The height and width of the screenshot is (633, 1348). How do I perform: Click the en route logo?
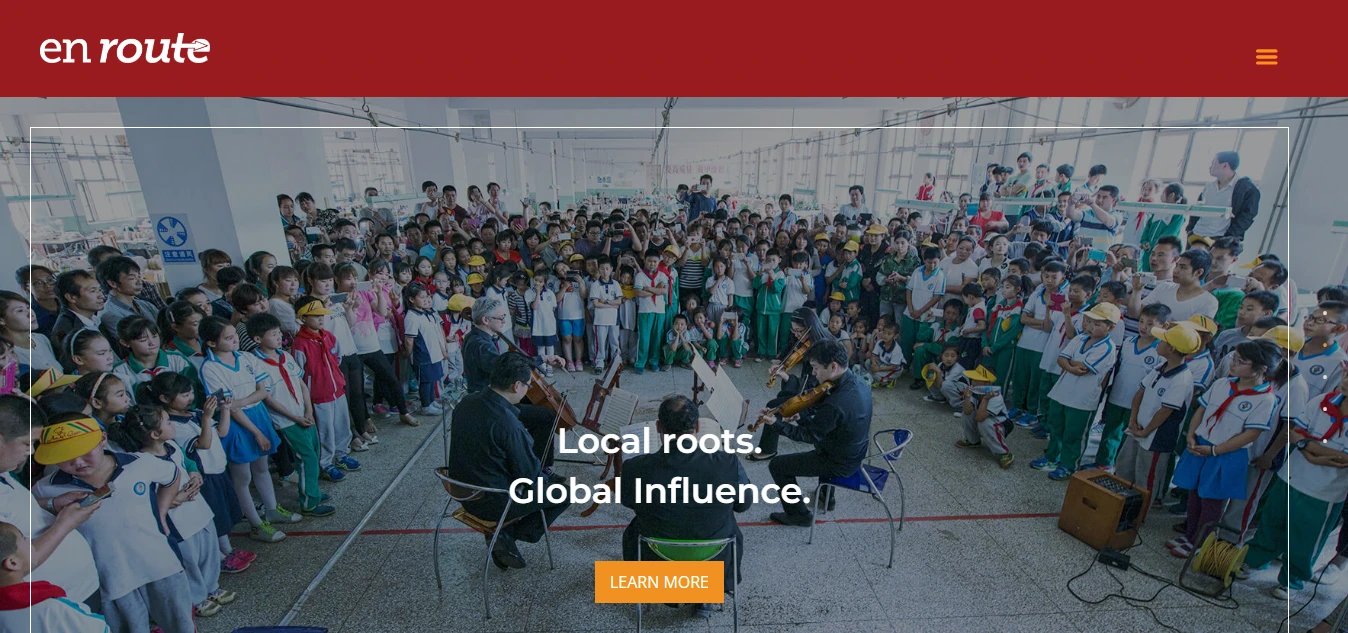(125, 48)
